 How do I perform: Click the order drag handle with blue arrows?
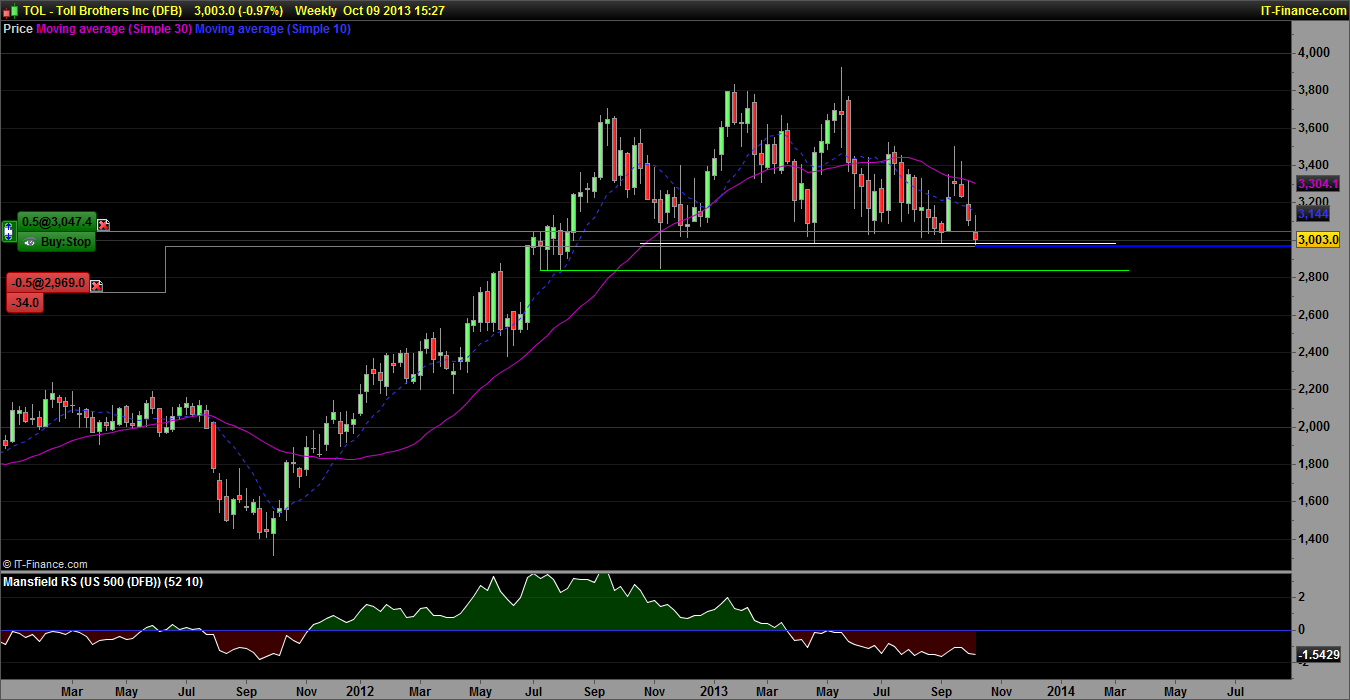(x=8, y=232)
